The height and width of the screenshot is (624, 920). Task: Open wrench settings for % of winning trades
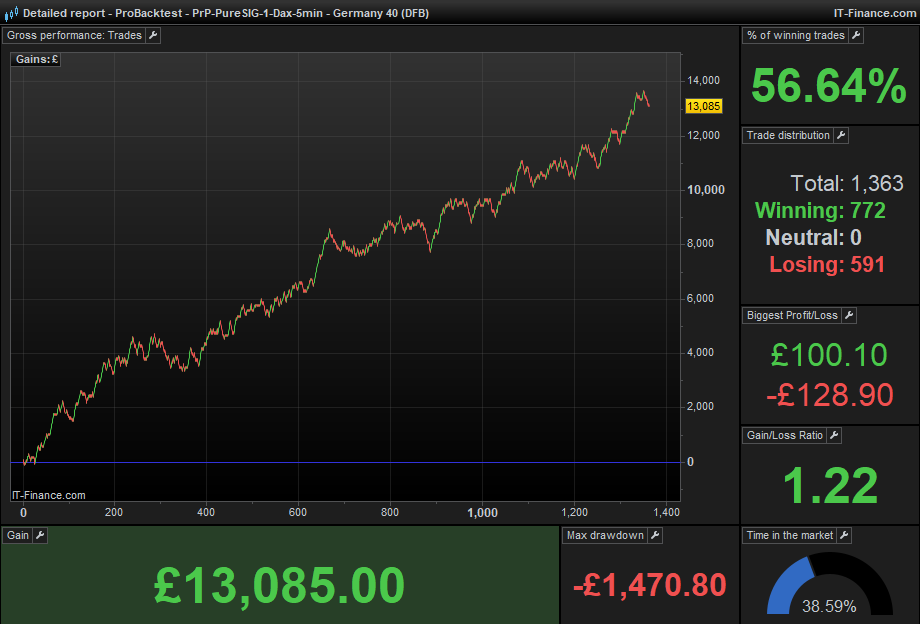coord(856,35)
